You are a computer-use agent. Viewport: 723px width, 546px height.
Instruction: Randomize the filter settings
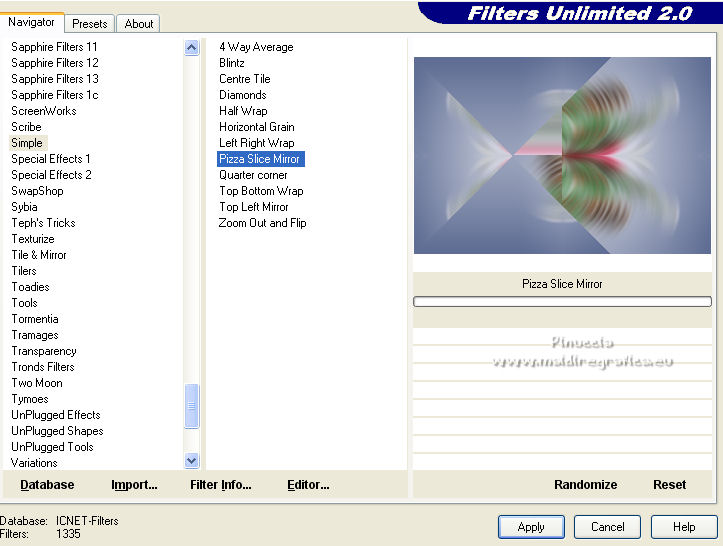pyautogui.click(x=586, y=485)
